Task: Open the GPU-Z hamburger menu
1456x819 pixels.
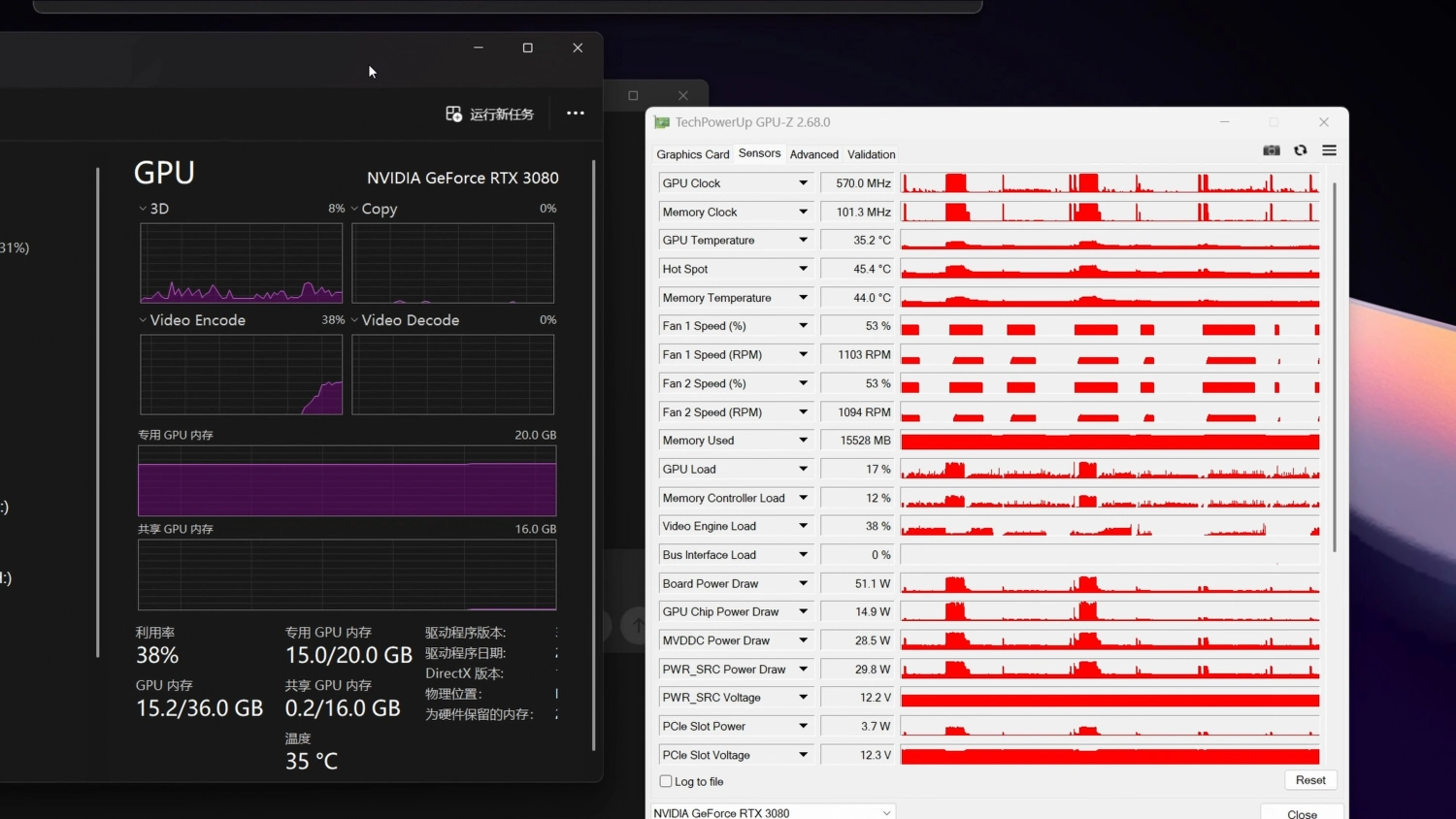Action: click(1329, 150)
